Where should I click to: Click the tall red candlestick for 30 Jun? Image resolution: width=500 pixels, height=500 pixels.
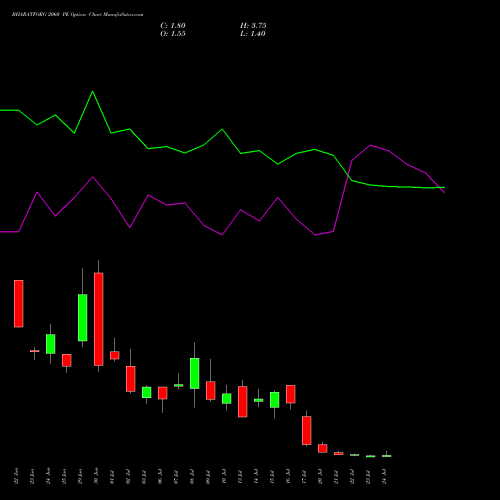[x=99, y=319]
